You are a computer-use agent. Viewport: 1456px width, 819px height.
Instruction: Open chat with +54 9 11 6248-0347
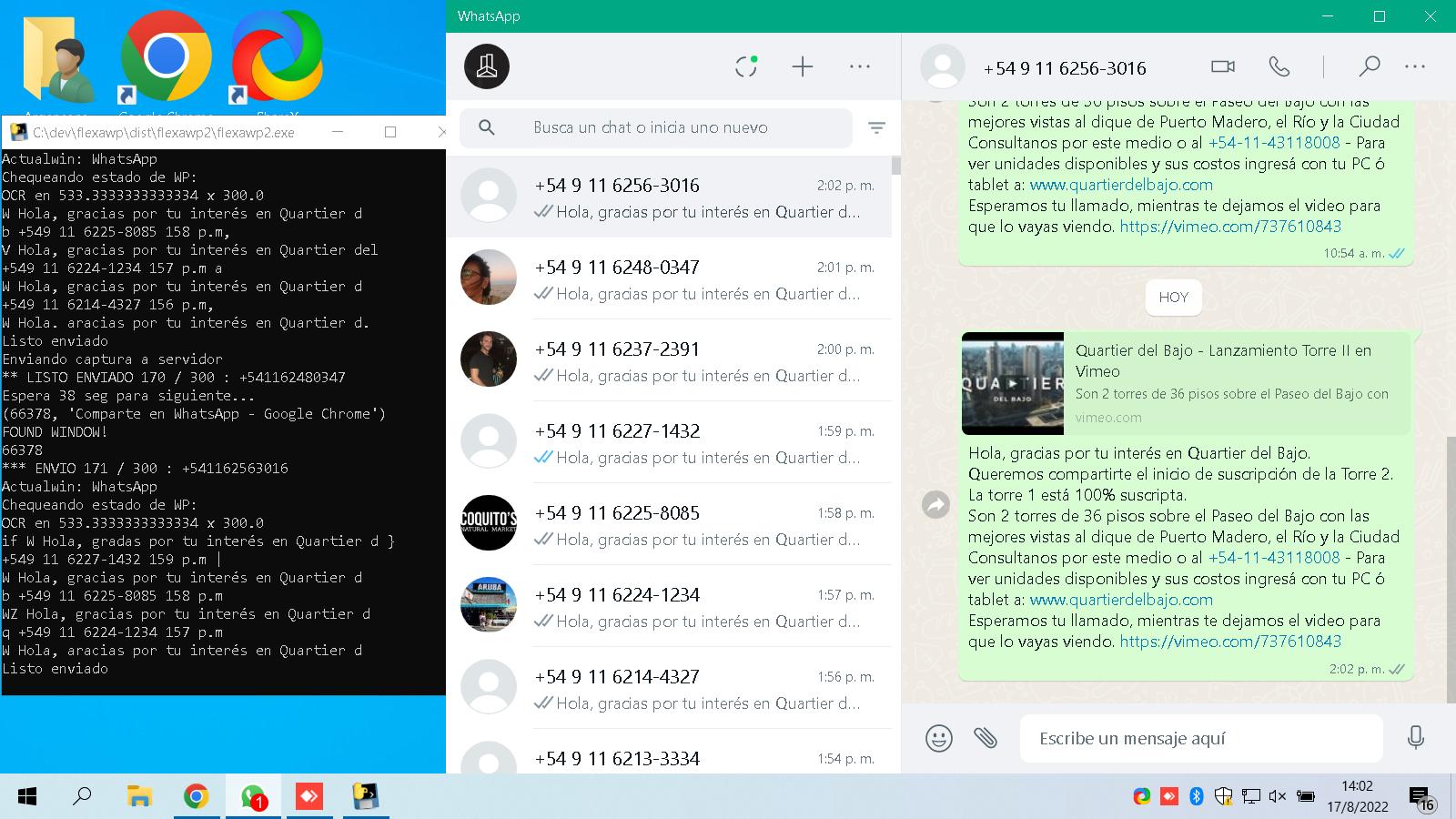[x=669, y=278]
